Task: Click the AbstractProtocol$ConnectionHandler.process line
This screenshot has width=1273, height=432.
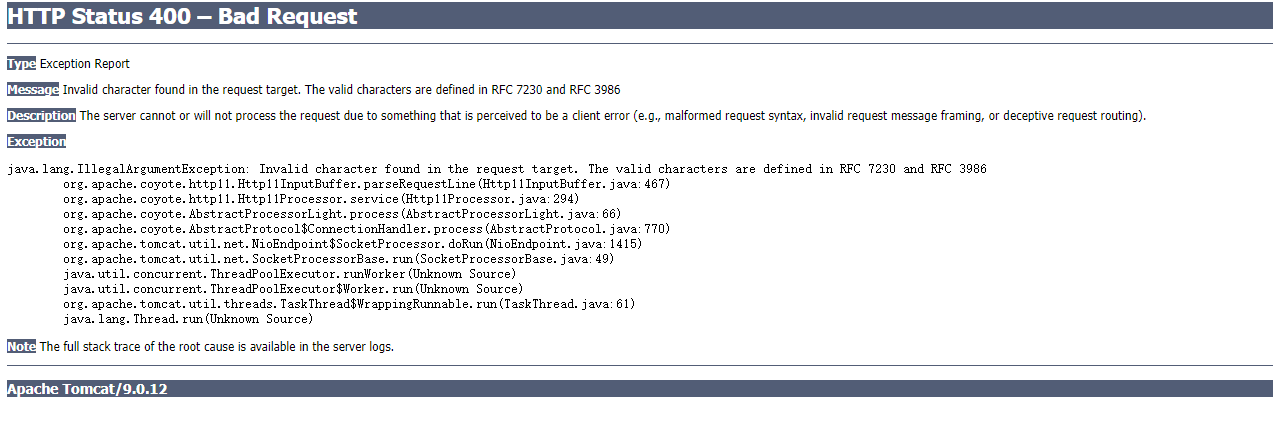Action: [366, 229]
